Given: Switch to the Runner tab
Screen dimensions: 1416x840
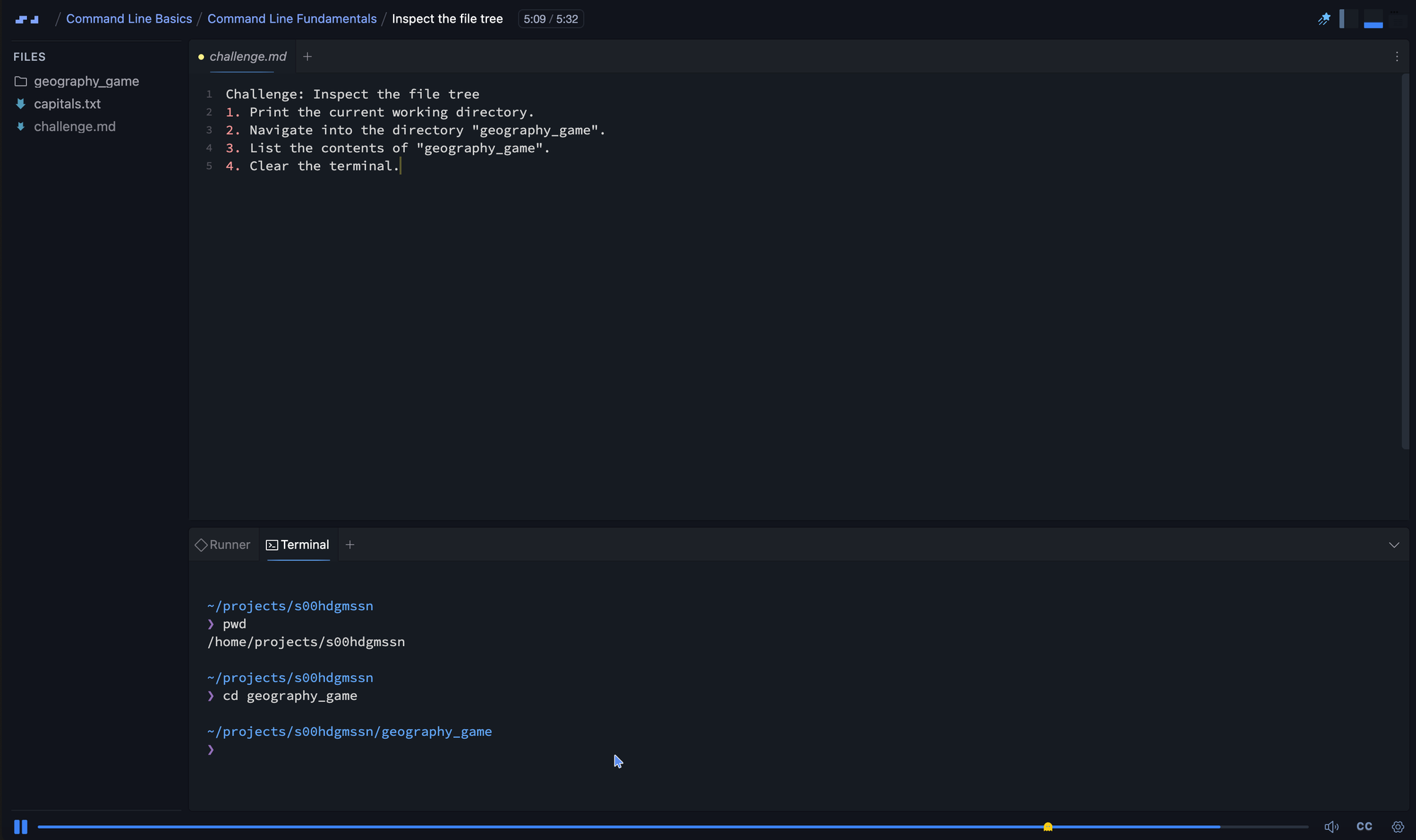Looking at the screenshot, I should tap(222, 545).
